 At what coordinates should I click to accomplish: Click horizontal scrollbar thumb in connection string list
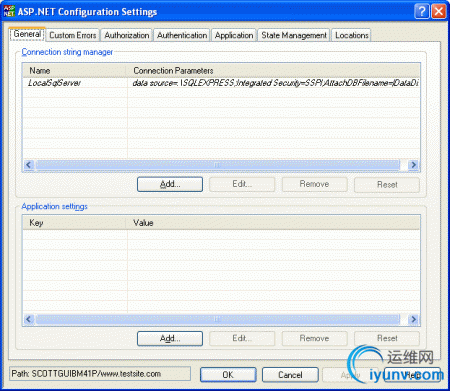point(218,165)
